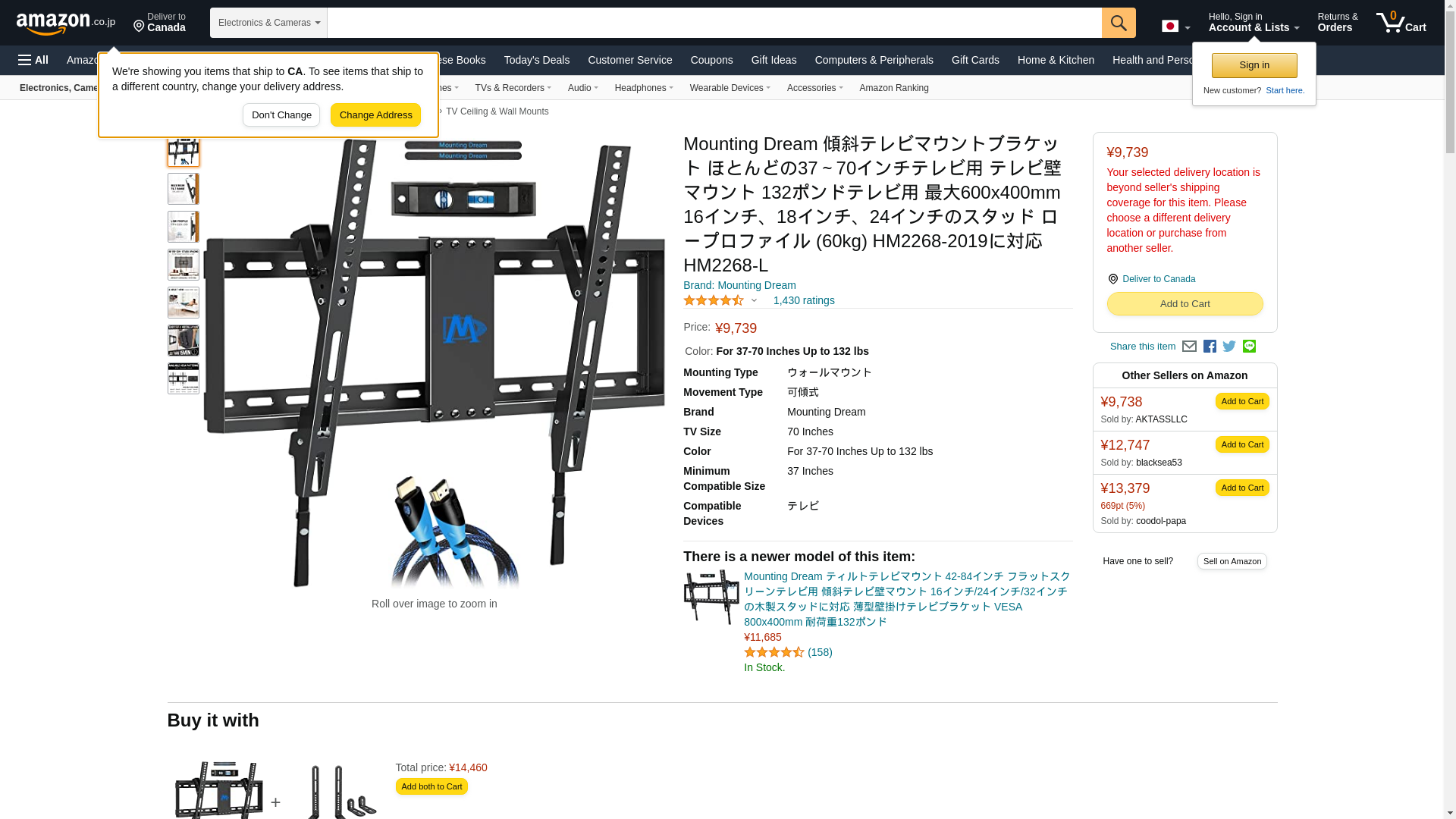Select the second product thumbnail image
This screenshot has height=819, width=1456.
point(184,189)
